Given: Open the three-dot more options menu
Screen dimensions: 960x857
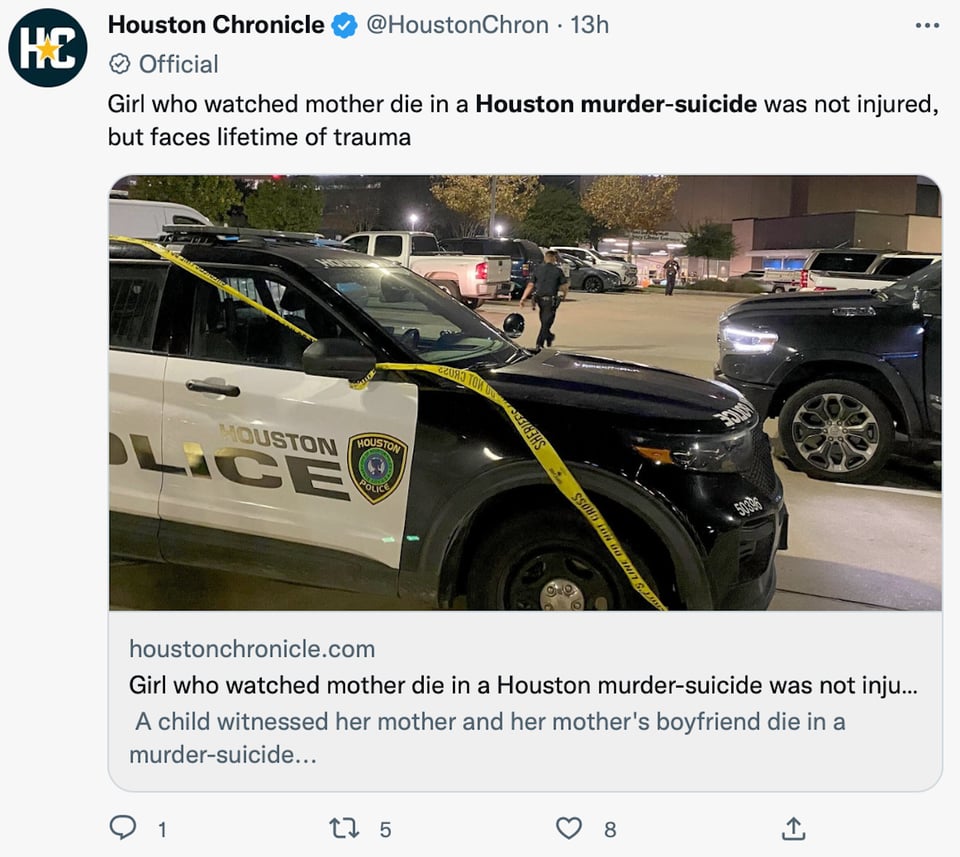Looking at the screenshot, I should point(927,26).
